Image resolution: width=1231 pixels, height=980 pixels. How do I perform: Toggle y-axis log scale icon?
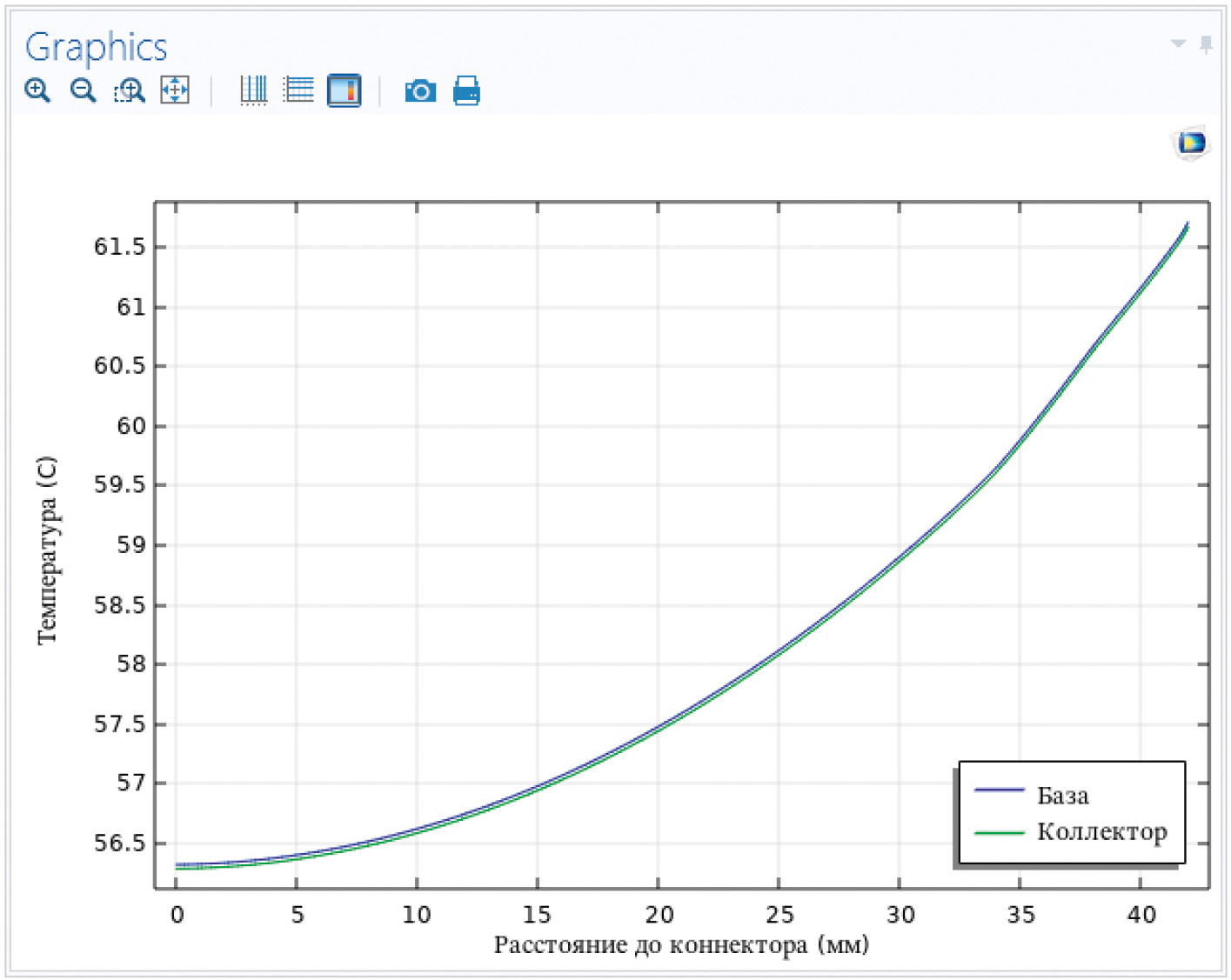[x=298, y=90]
